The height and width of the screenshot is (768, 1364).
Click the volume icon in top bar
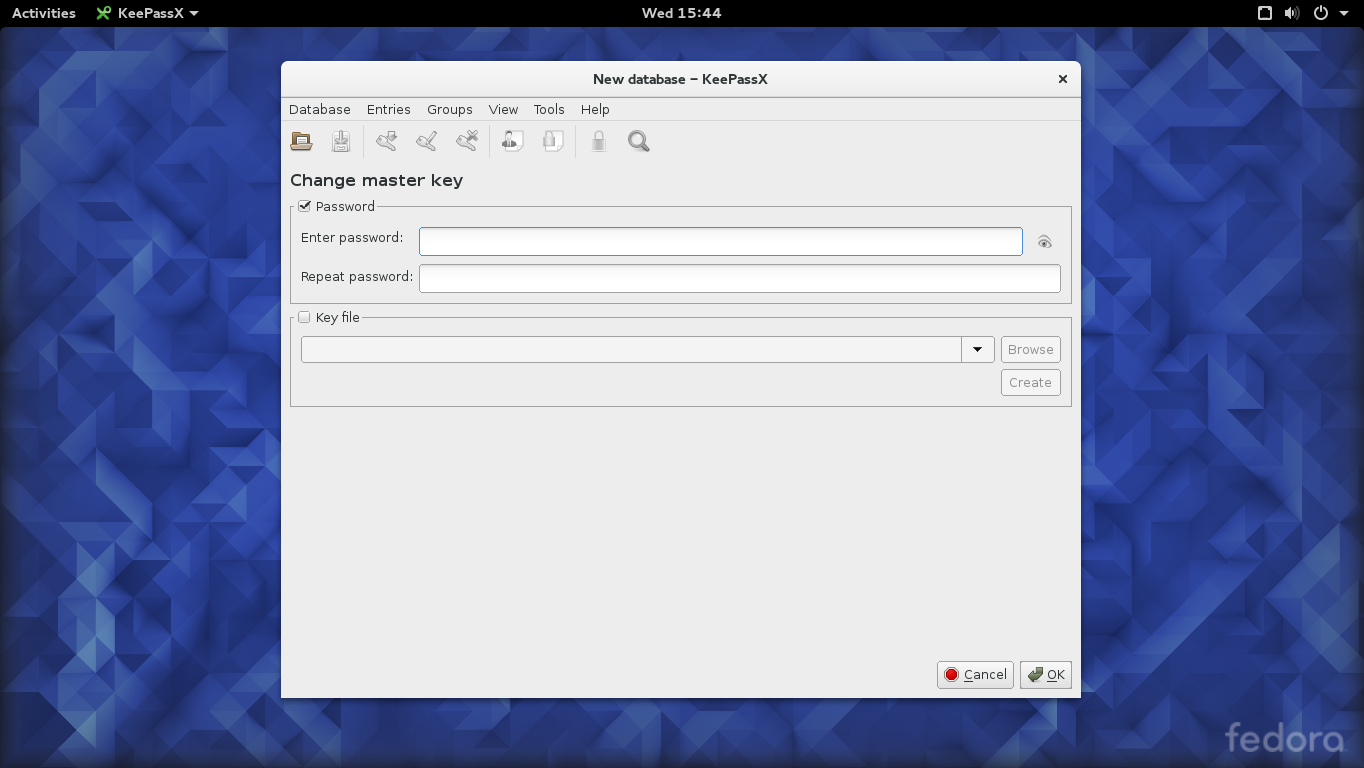(1292, 13)
